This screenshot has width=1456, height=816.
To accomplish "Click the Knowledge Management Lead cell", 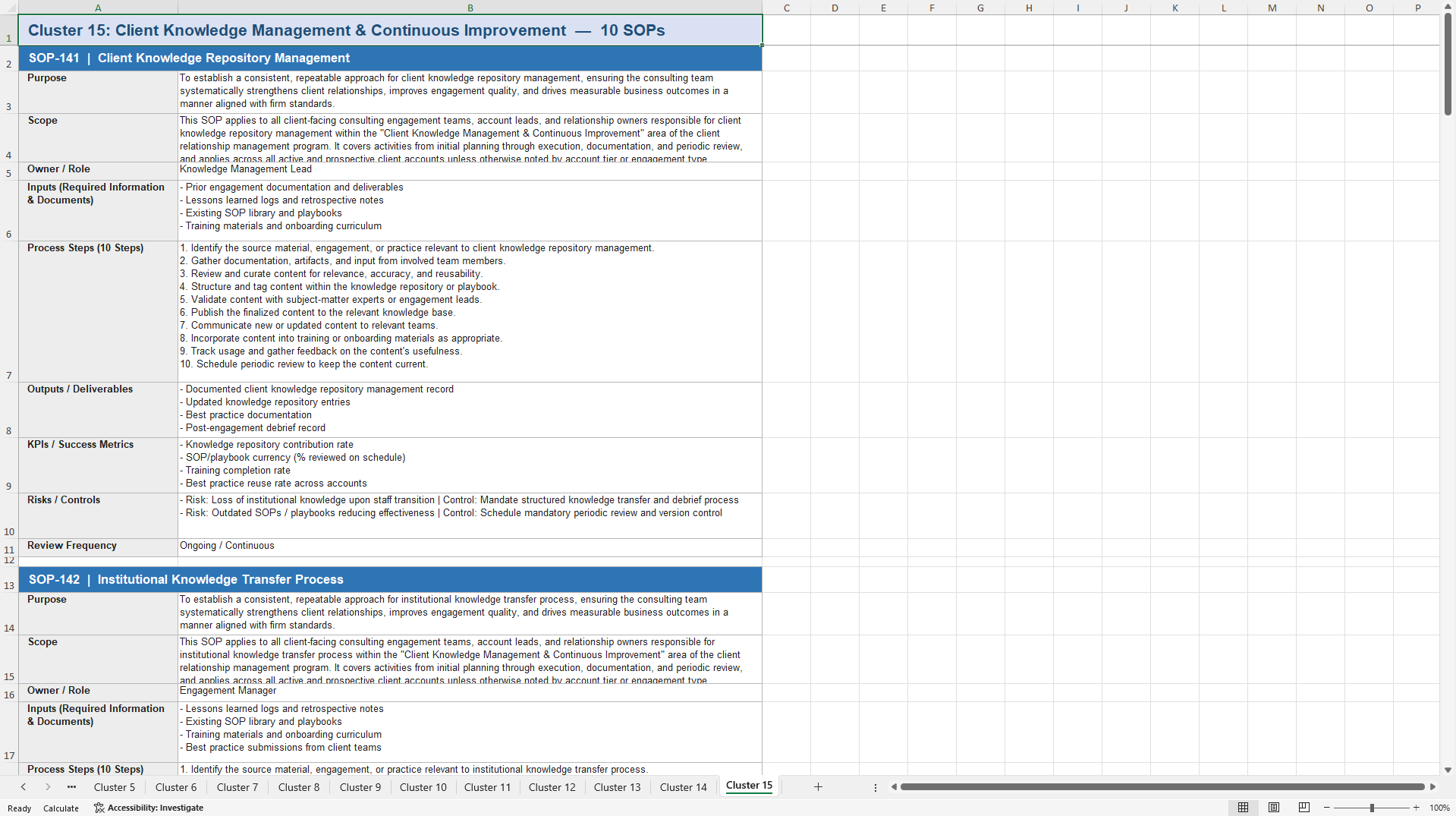I will pos(470,171).
